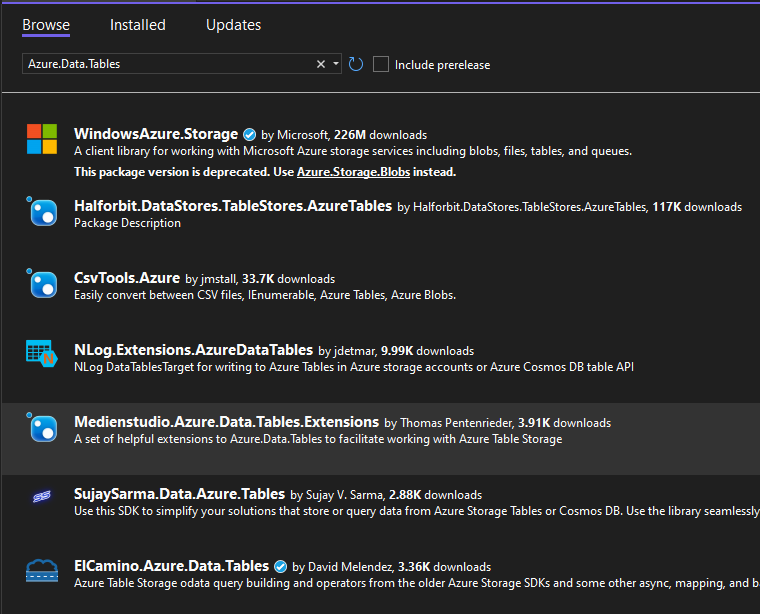This screenshot has width=760, height=614.
Task: Select the Halforbit.DataStores.TableStores.AzureTables package title
Action: [x=233, y=206]
